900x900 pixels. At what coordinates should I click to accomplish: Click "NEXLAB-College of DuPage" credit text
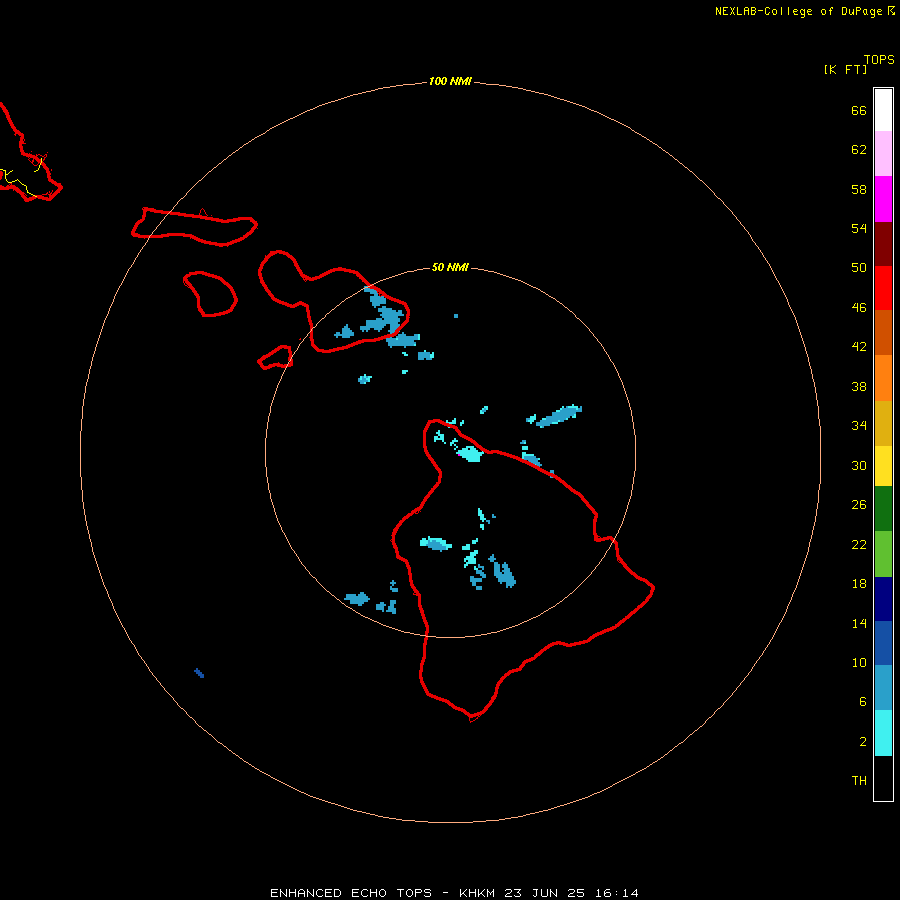[x=799, y=11]
